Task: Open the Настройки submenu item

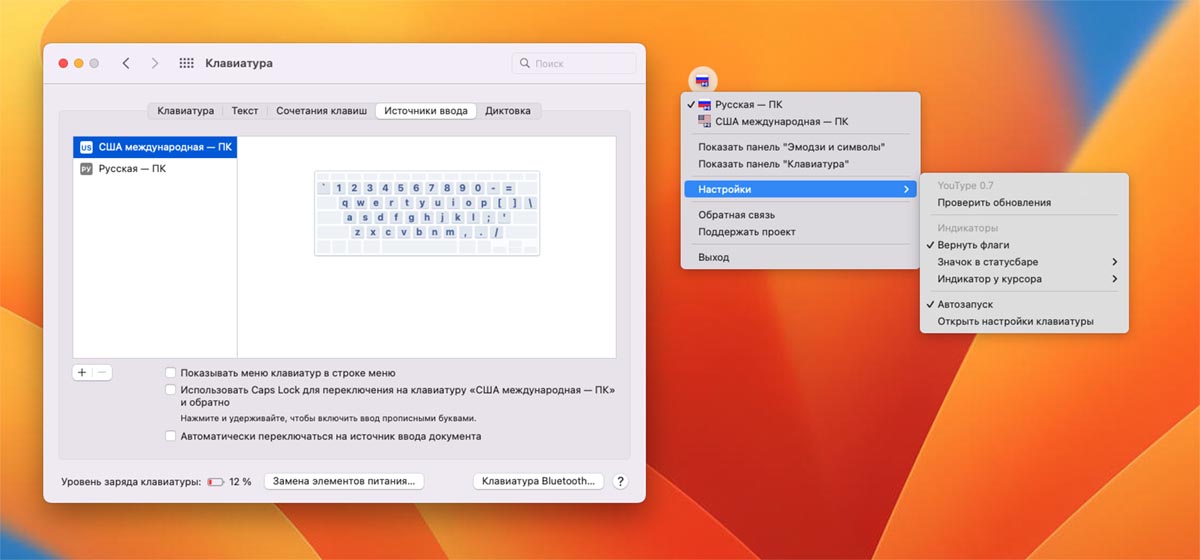Action: [x=799, y=189]
